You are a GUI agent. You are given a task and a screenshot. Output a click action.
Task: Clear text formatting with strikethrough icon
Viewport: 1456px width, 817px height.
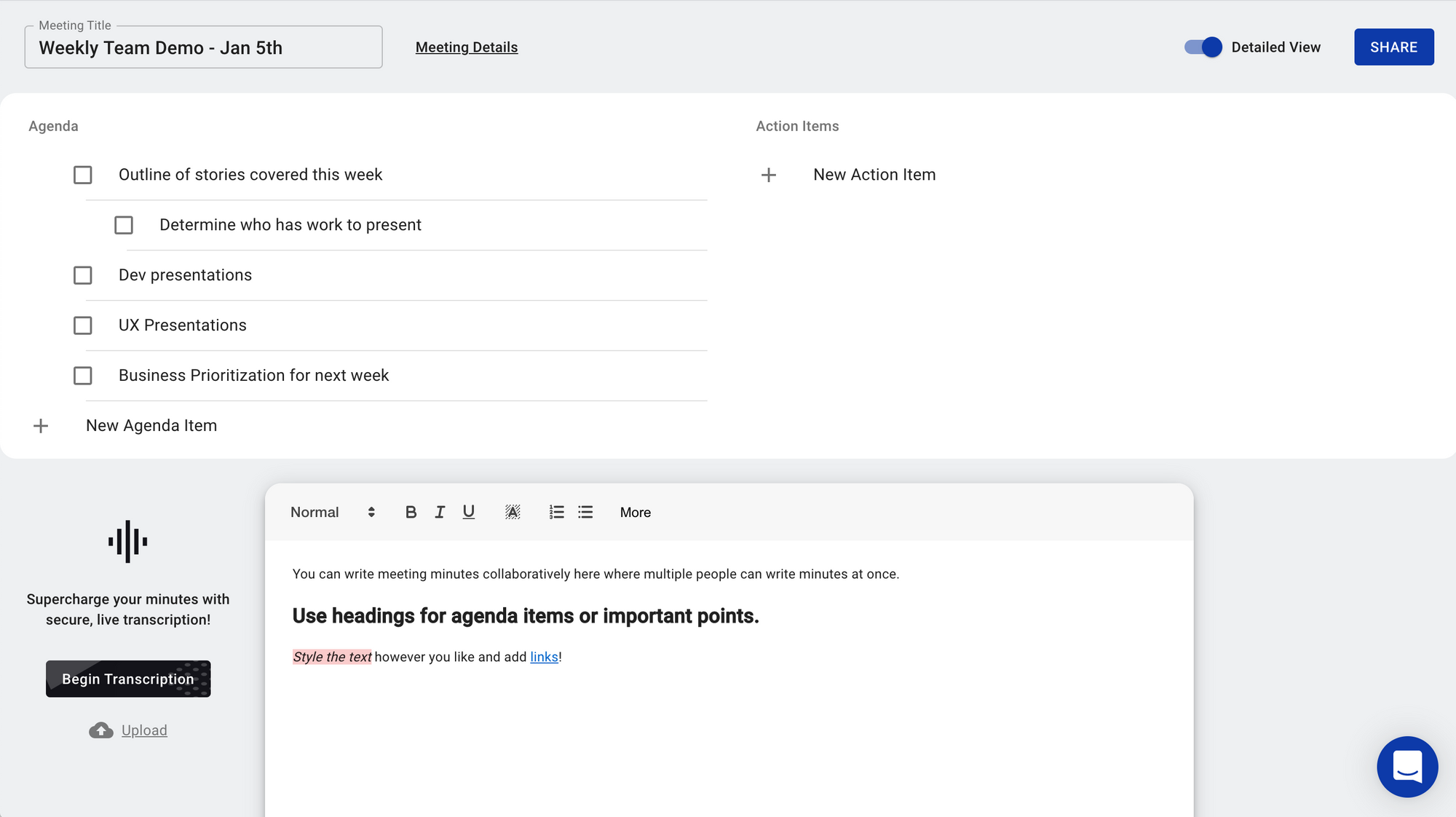tap(512, 512)
